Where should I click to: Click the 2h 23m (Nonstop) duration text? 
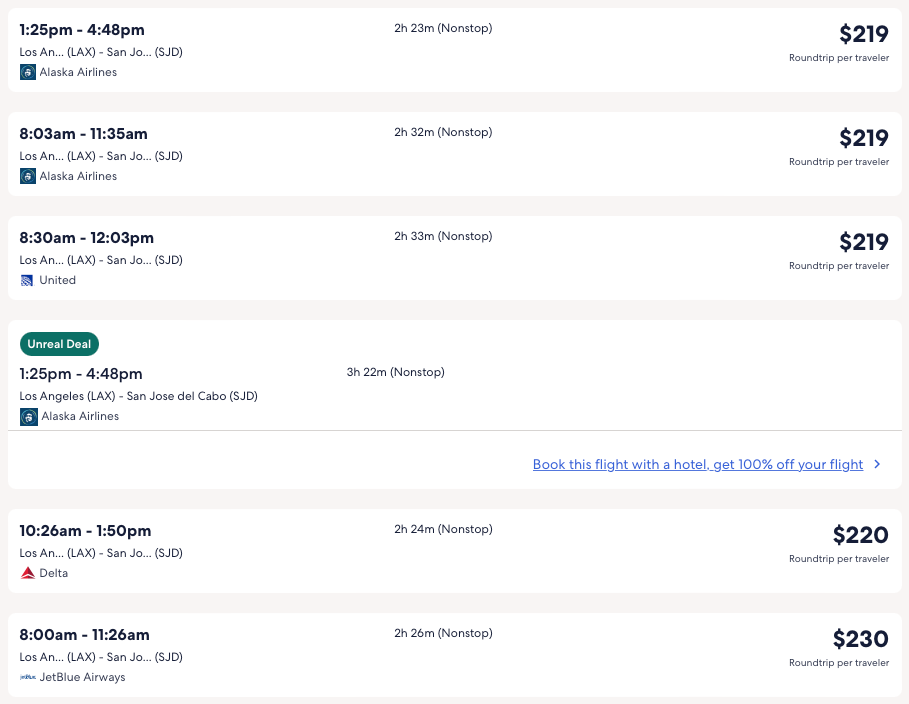[x=443, y=28]
